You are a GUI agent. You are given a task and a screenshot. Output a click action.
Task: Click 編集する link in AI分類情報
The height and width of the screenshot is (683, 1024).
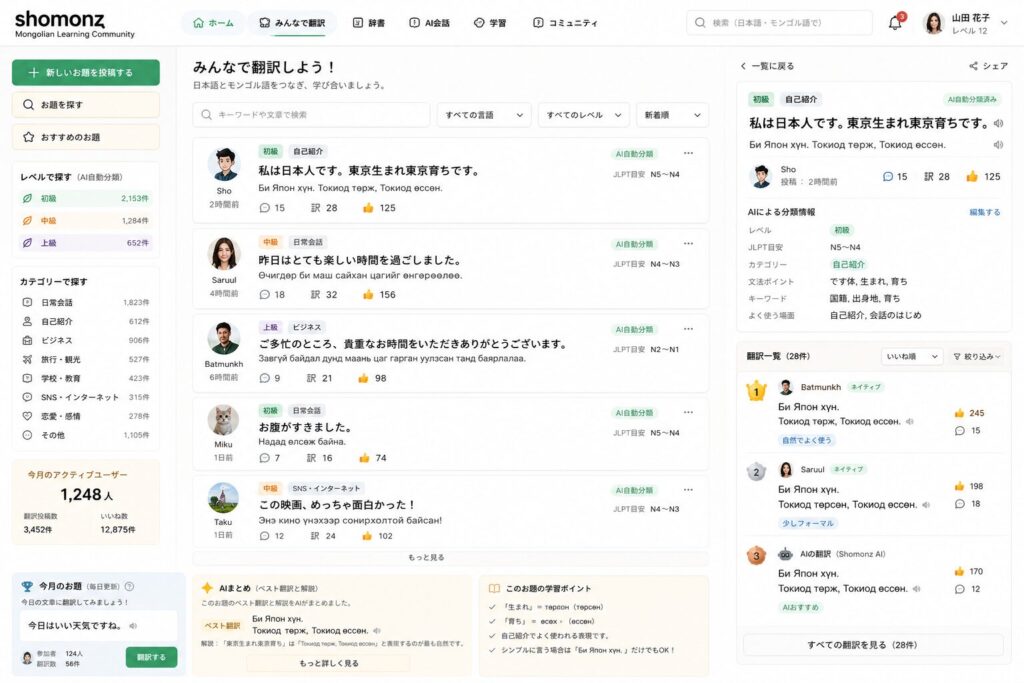click(x=984, y=212)
